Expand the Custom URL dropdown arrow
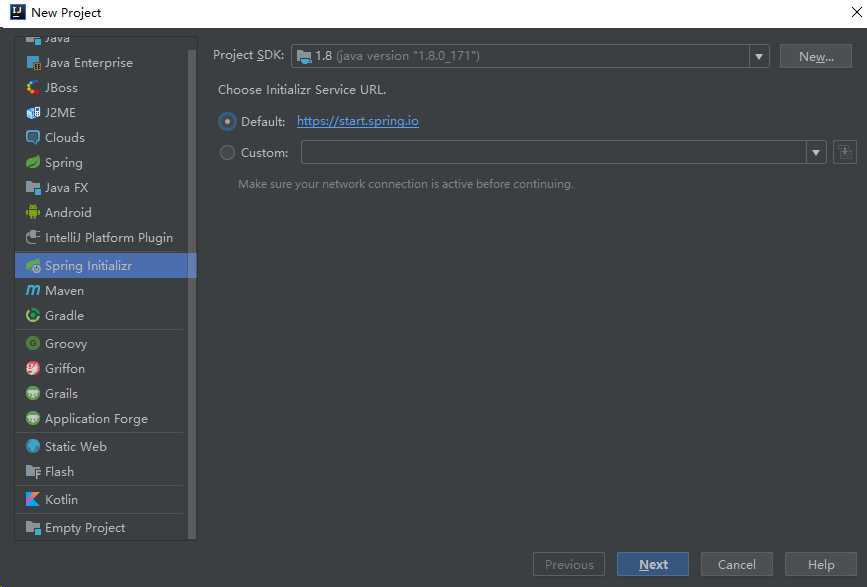 (x=816, y=152)
